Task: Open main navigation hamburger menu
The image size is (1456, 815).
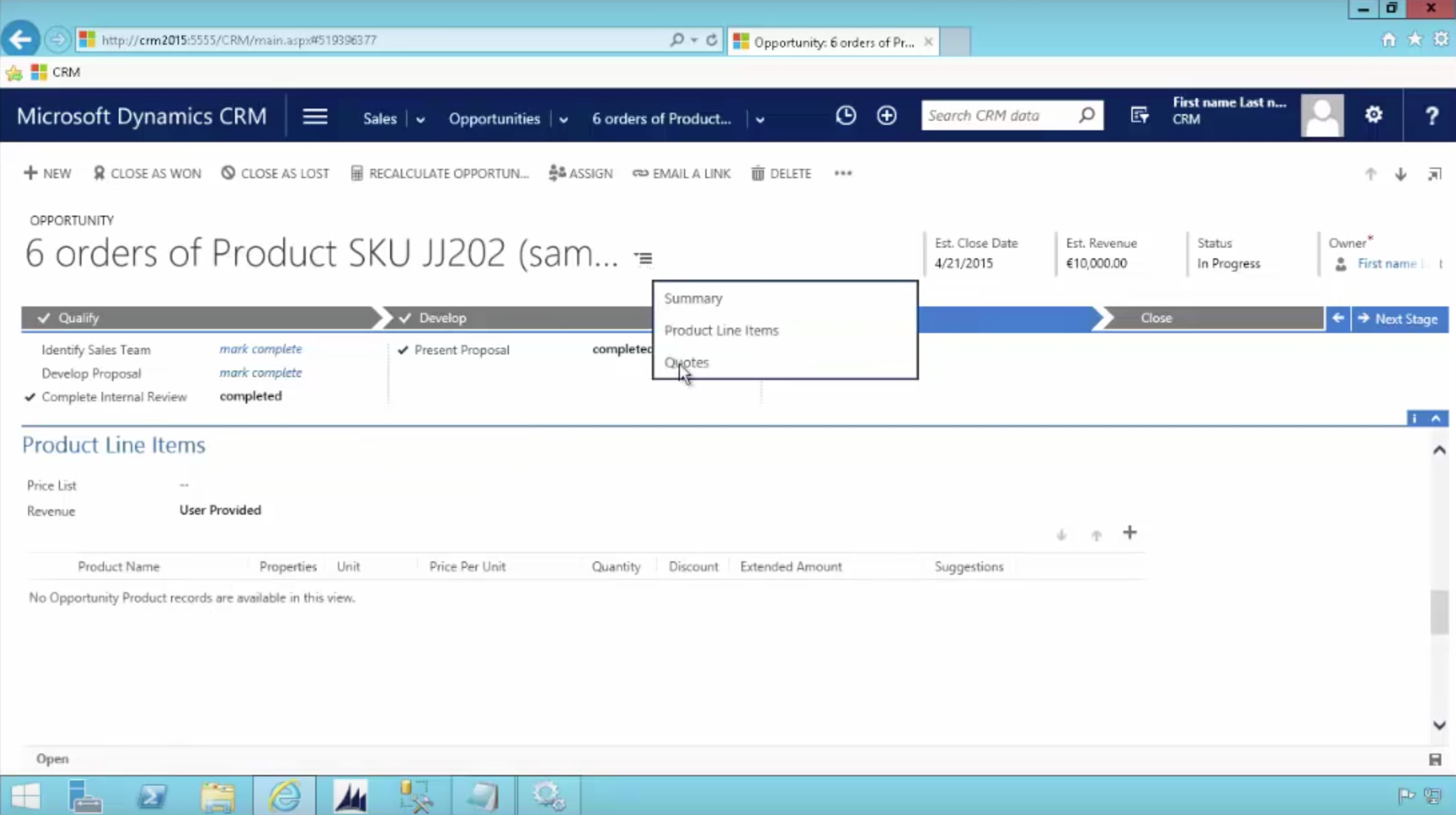Action: pyautogui.click(x=315, y=117)
